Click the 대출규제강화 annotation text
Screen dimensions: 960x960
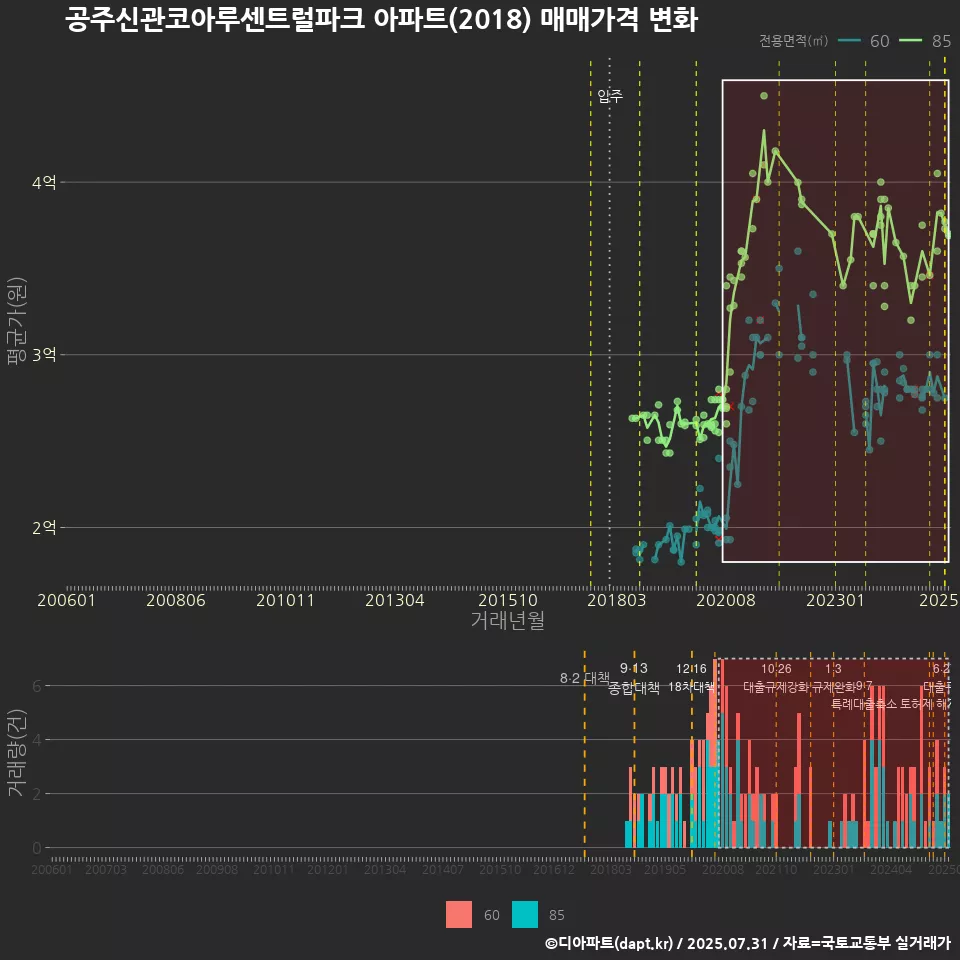(x=776, y=686)
